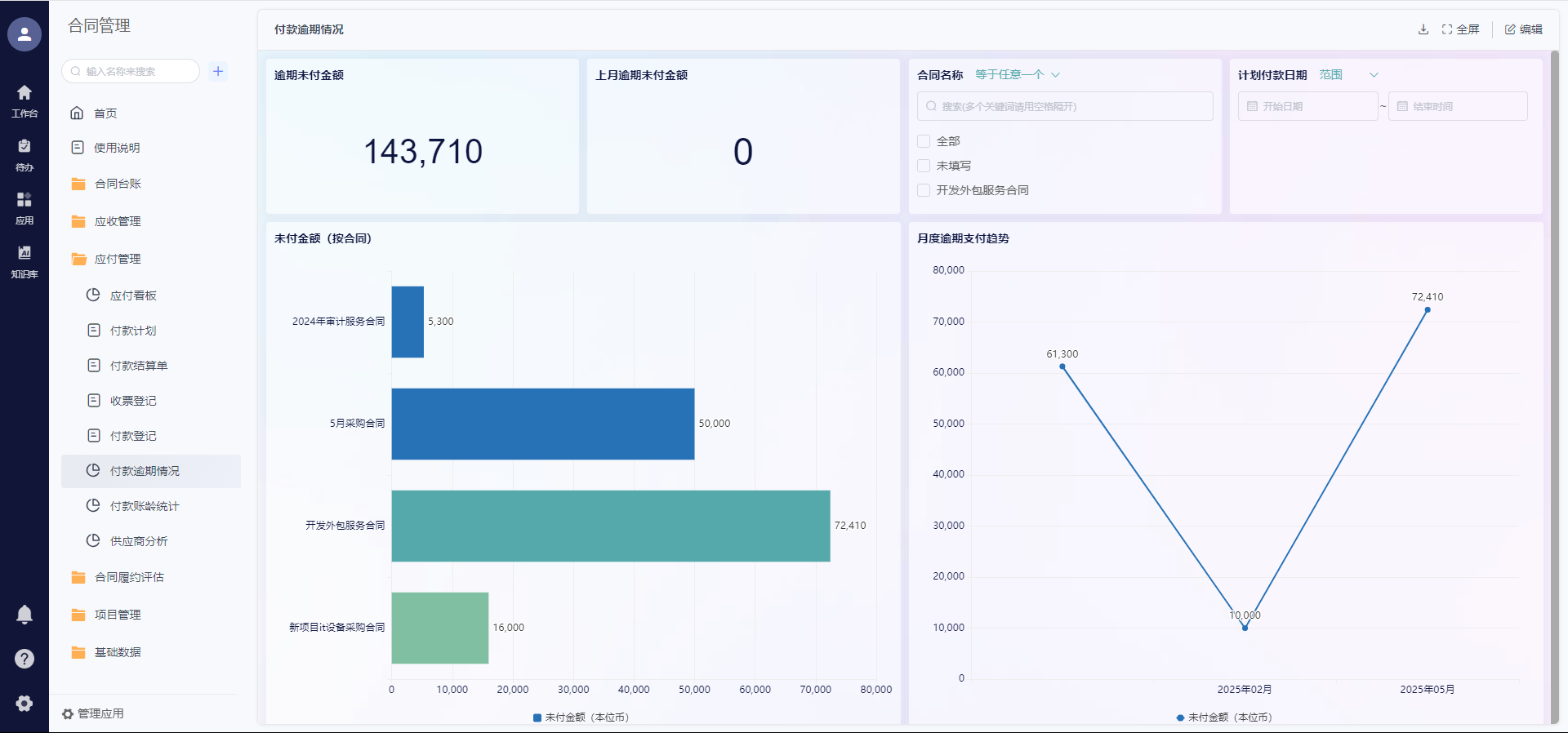Select the 开发外包服务合同 checkbox
This screenshot has width=1568, height=733.
[x=924, y=190]
